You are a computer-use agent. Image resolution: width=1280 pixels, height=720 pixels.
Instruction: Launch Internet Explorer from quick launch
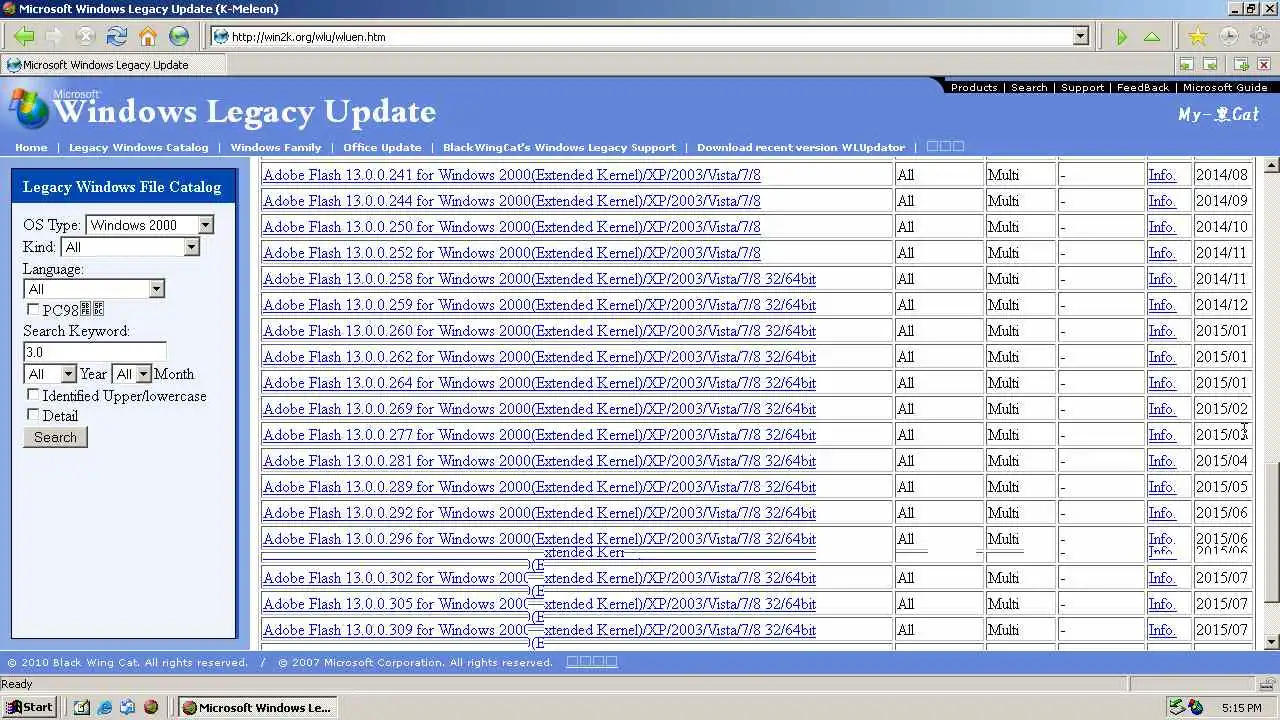tap(105, 707)
